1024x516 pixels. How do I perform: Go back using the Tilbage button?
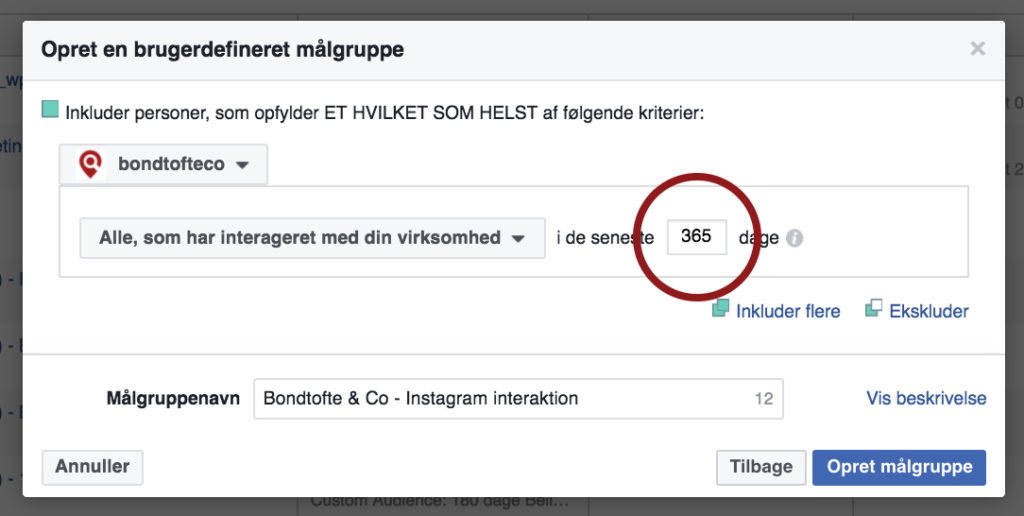pos(761,467)
